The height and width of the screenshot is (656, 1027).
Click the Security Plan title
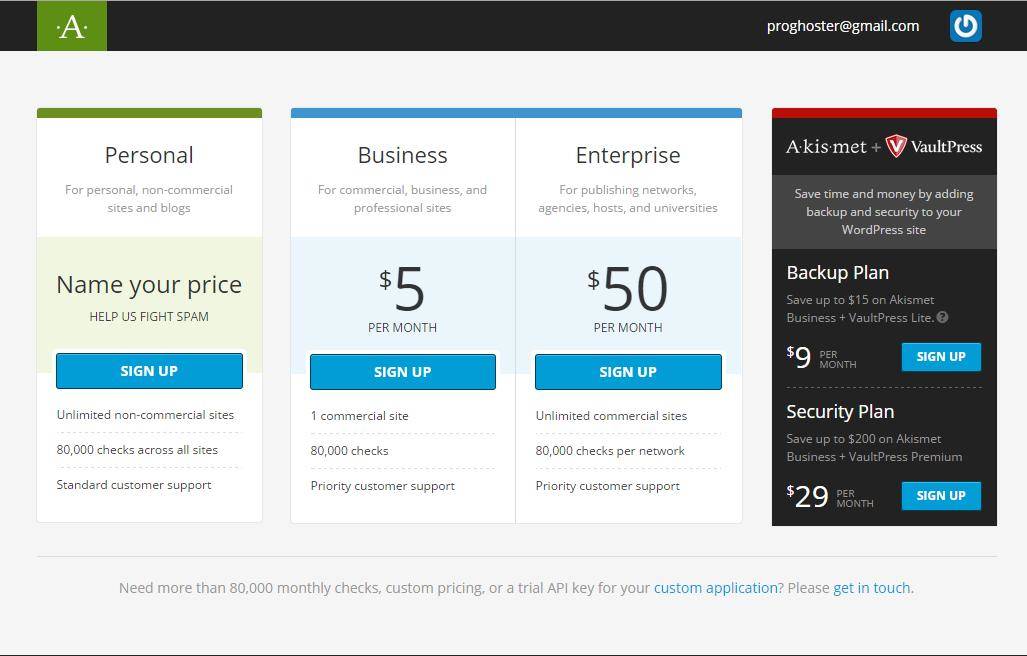coord(840,412)
